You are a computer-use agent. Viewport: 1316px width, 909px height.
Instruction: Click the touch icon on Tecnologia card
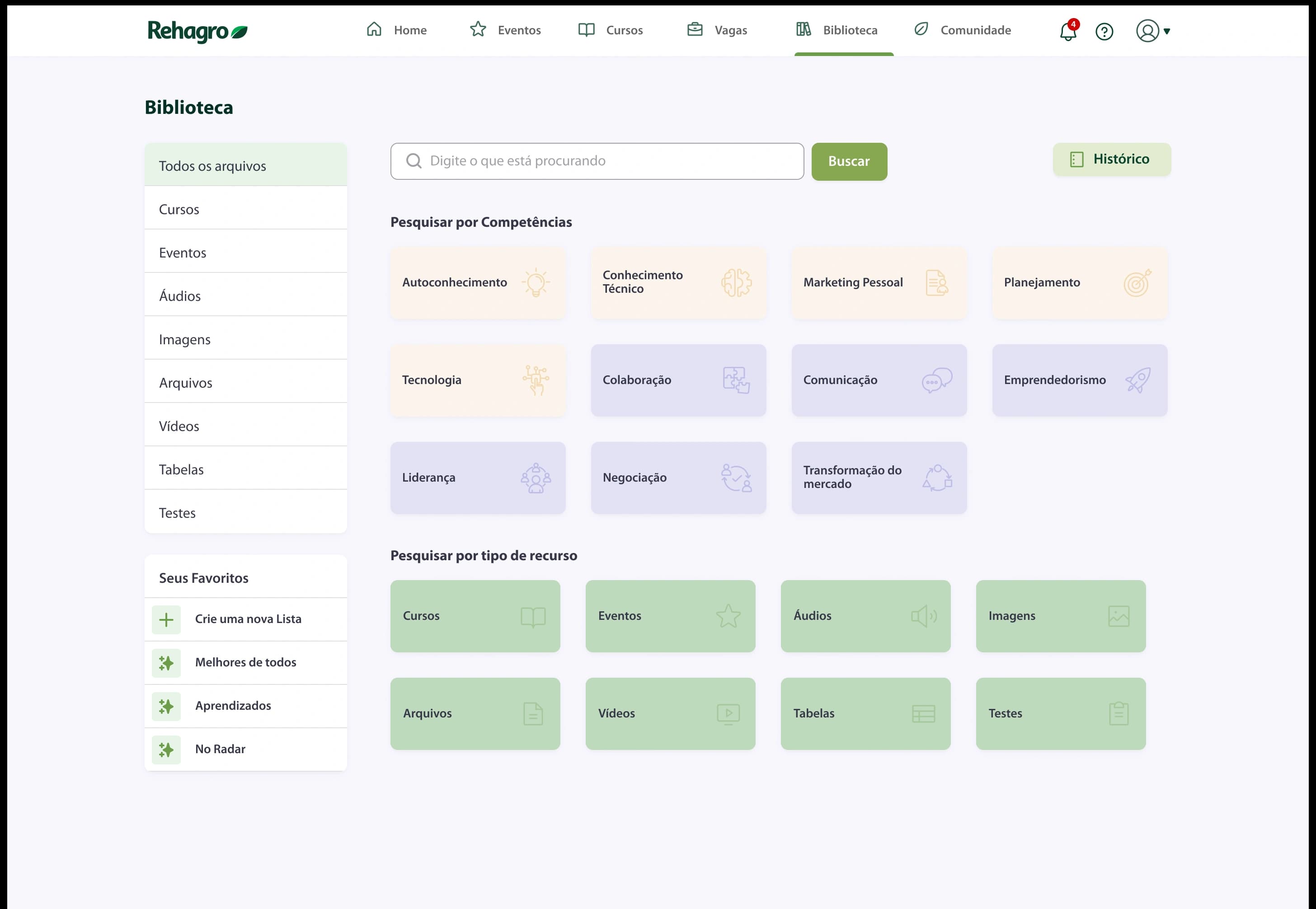[536, 380]
